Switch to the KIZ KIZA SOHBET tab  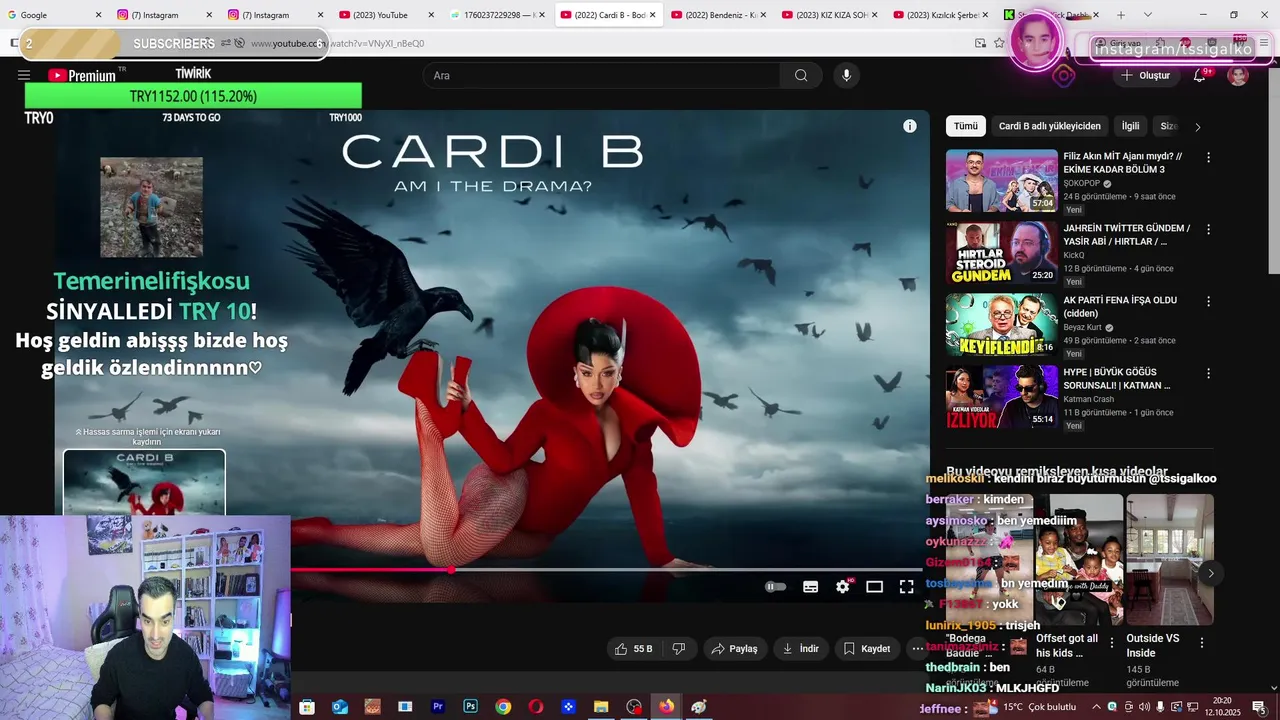831,15
